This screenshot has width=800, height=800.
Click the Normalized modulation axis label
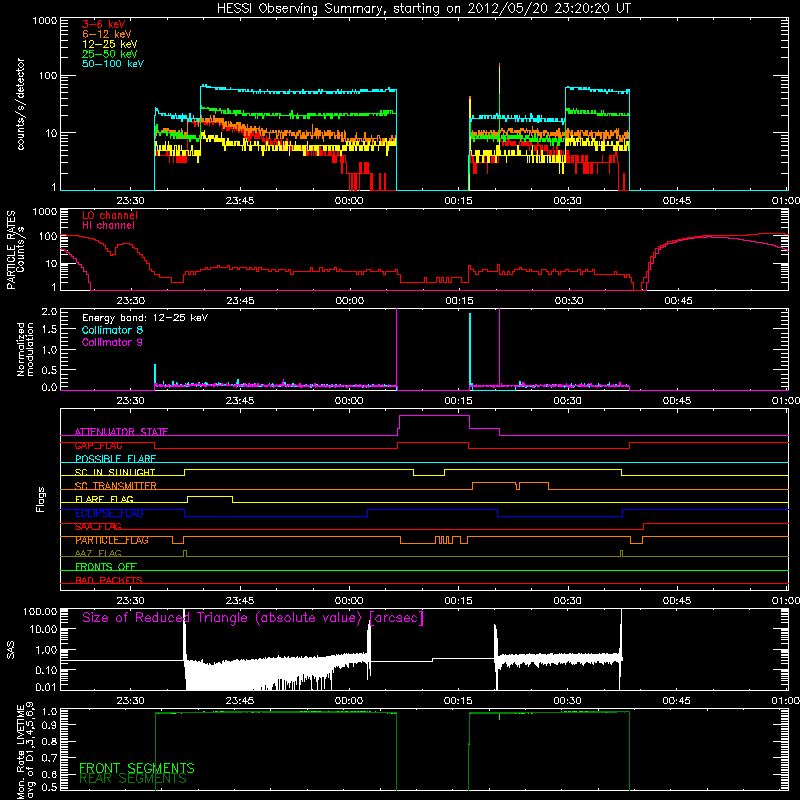pos(25,349)
